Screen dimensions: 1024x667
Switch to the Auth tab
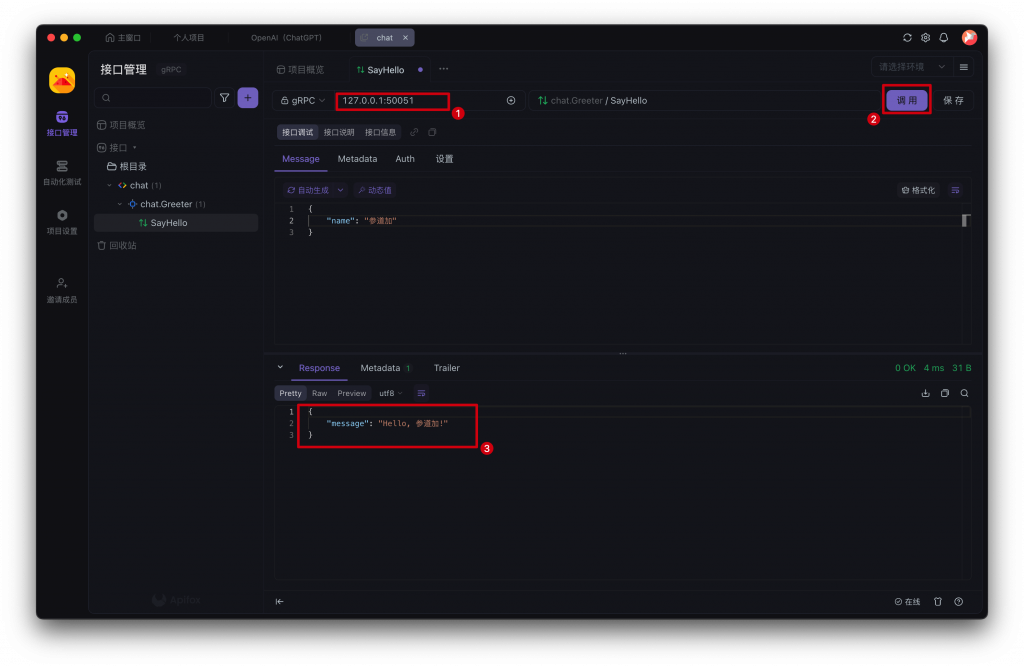[405, 159]
